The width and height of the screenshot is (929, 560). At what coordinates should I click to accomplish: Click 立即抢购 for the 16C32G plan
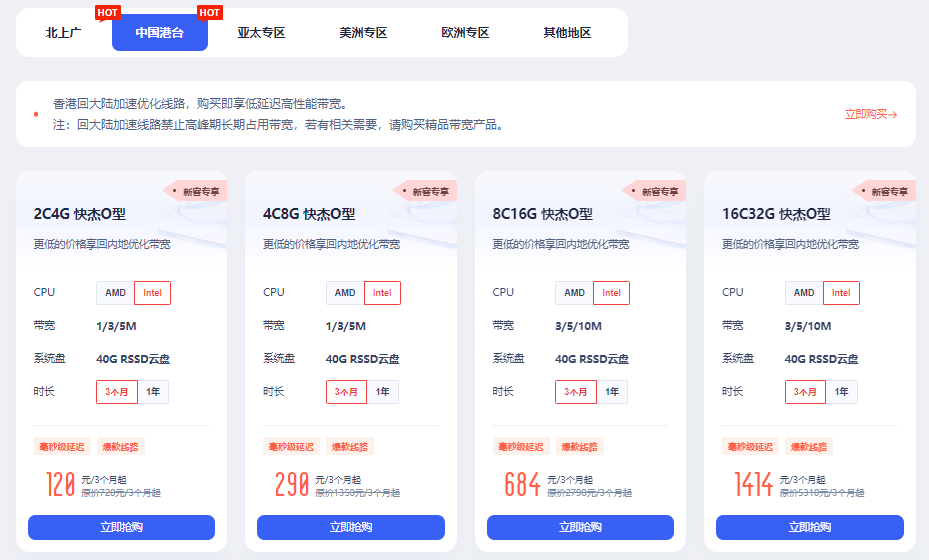tap(810, 527)
